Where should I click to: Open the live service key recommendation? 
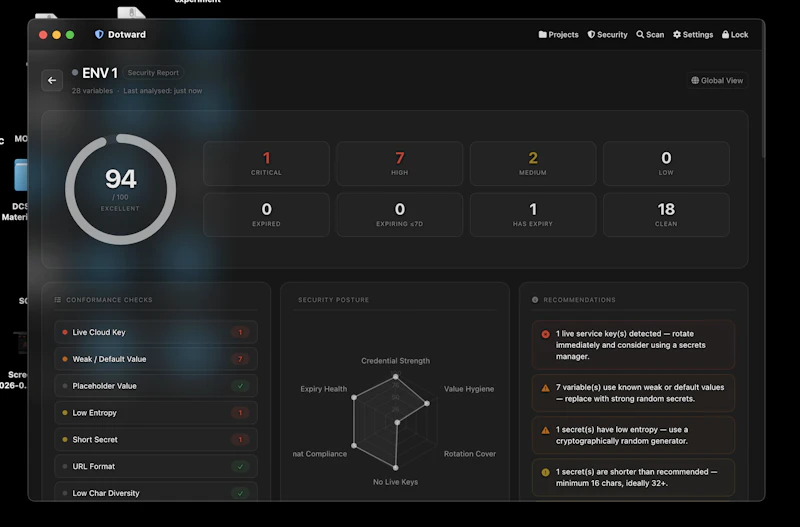point(633,345)
